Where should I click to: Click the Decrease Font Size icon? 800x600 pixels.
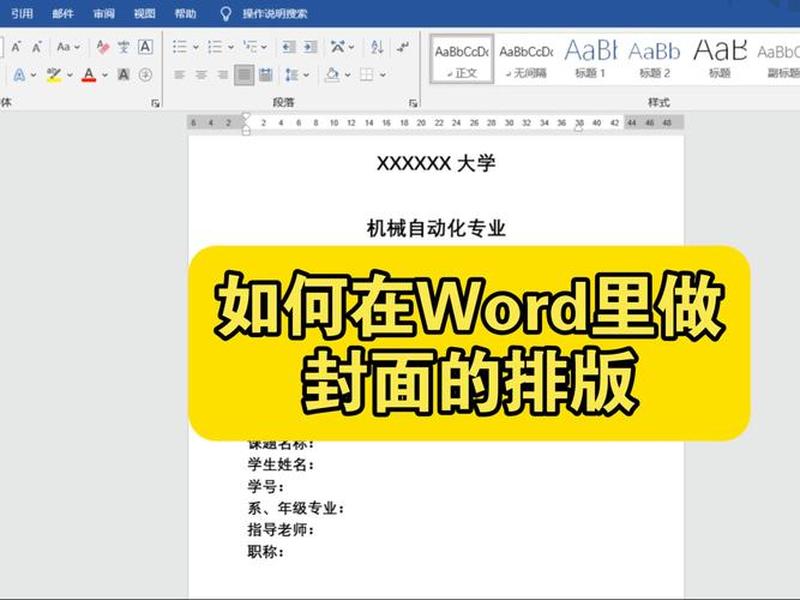(x=37, y=47)
